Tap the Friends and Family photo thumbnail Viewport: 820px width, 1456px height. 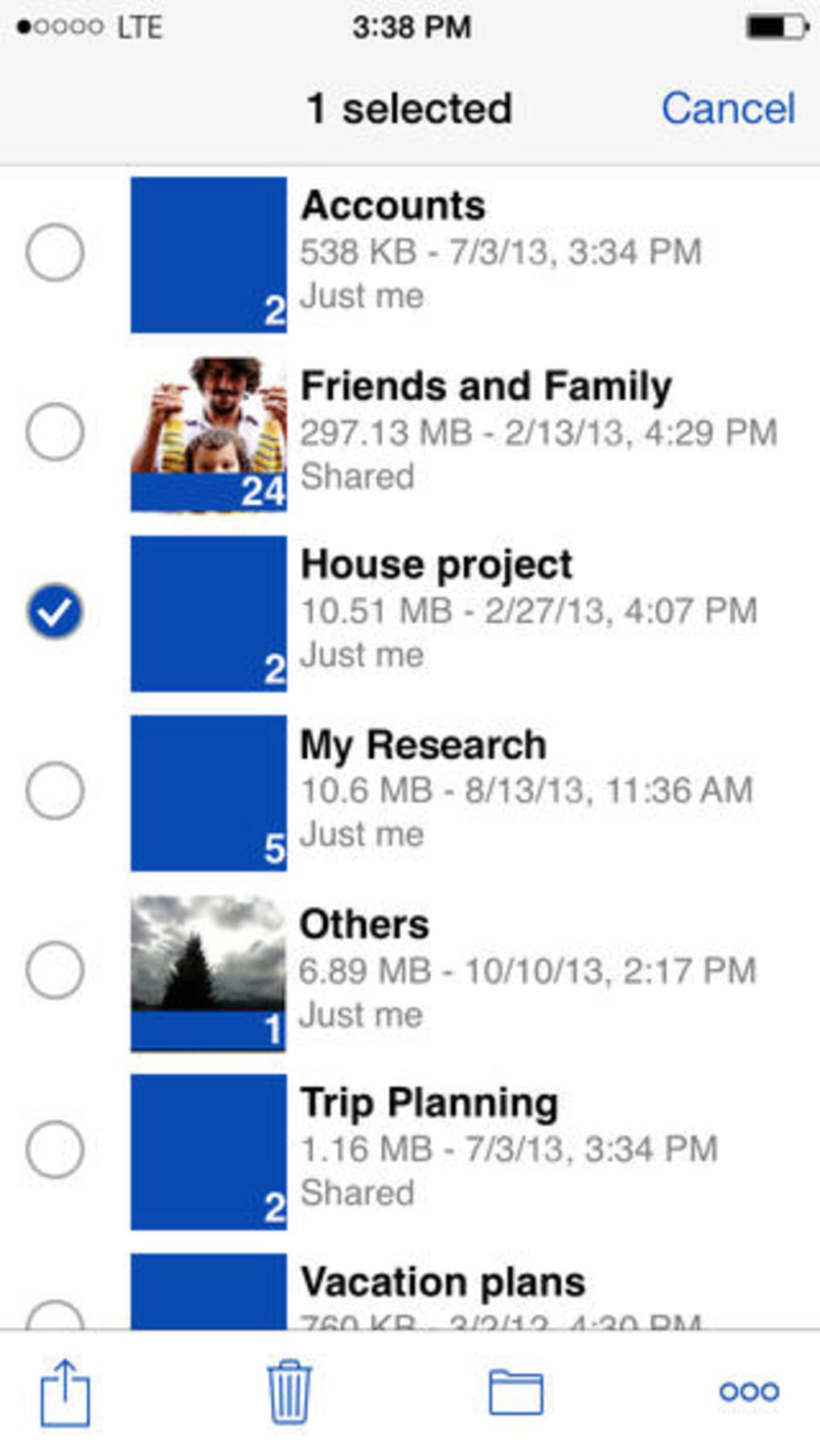pos(209,434)
